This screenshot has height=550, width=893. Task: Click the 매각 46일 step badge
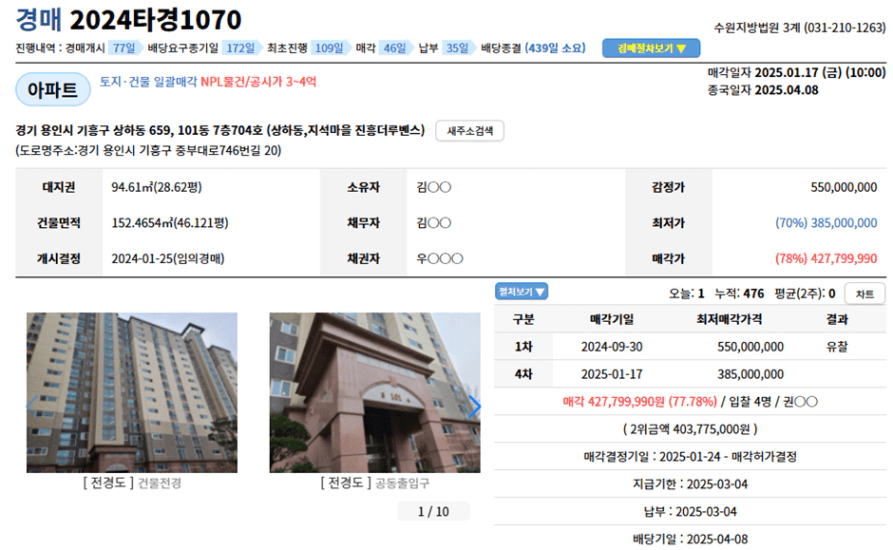coord(395,48)
